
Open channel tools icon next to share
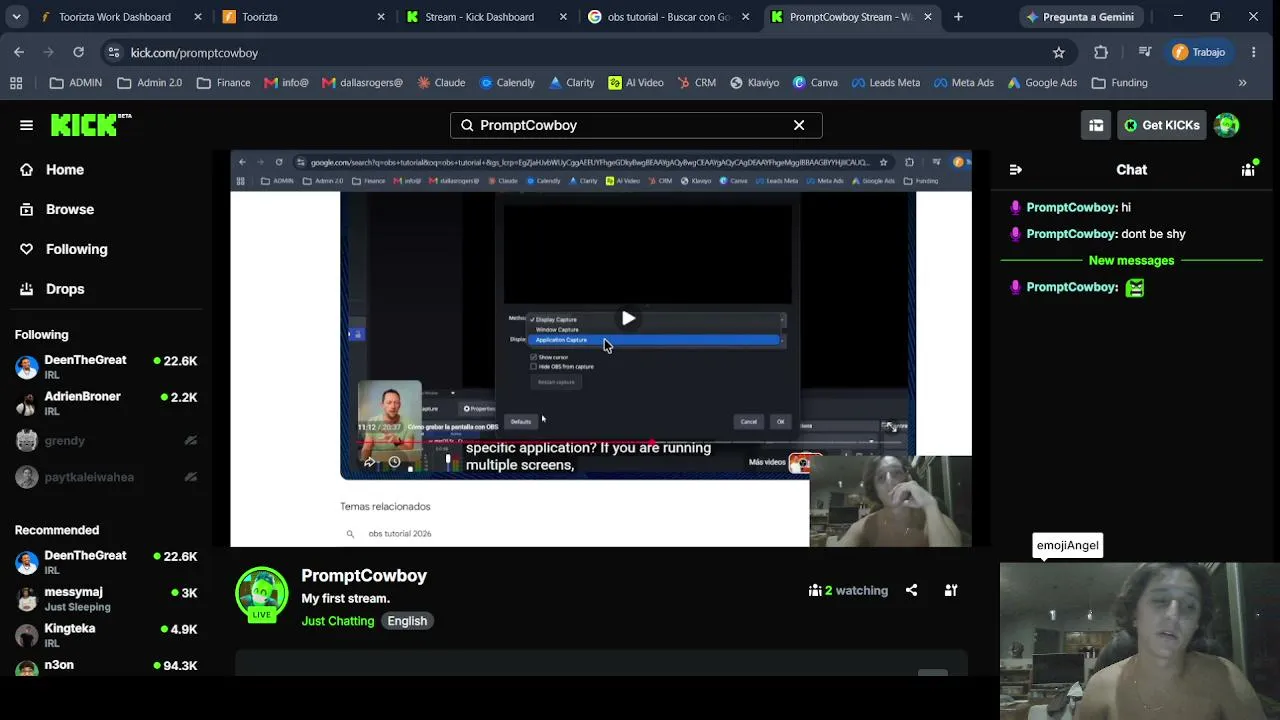(x=951, y=590)
